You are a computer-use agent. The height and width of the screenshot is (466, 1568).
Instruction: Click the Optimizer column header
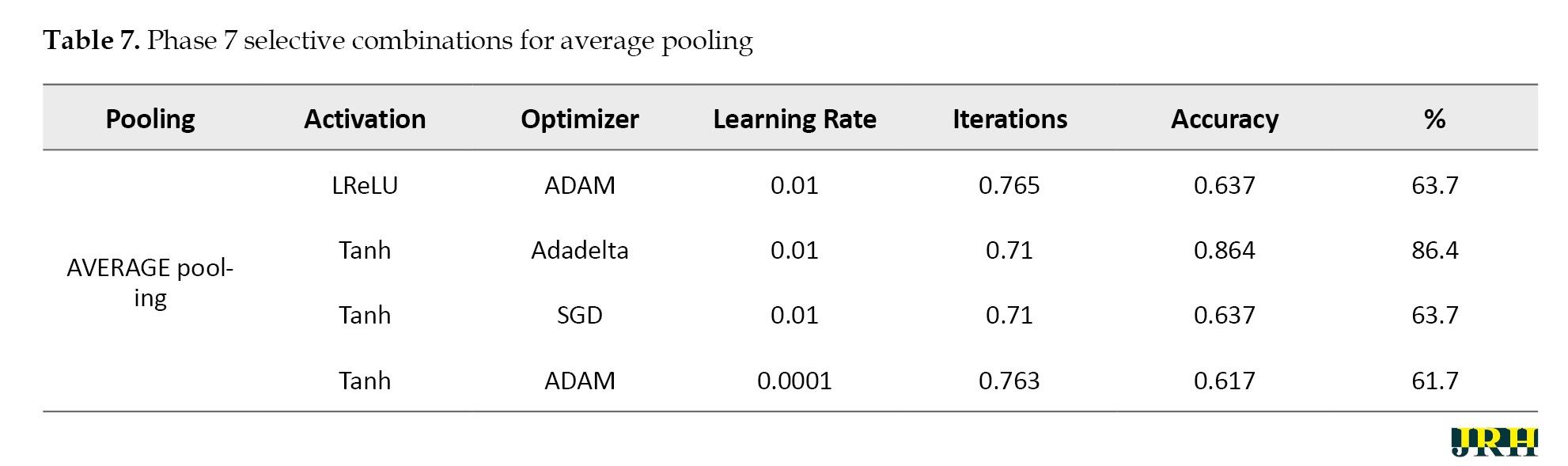click(x=579, y=119)
